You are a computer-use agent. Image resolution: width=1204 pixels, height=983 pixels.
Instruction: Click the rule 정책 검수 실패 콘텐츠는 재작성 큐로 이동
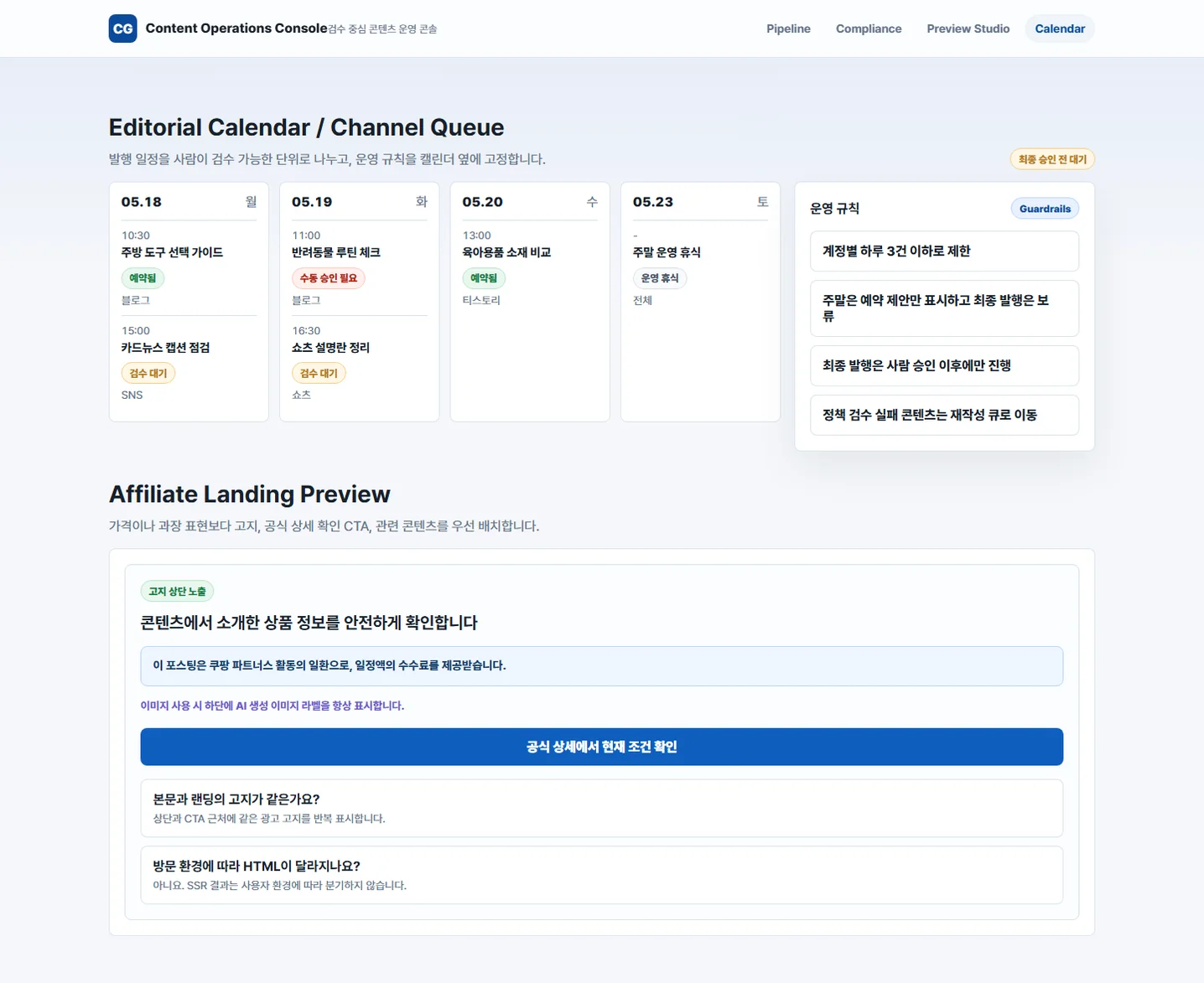click(944, 415)
